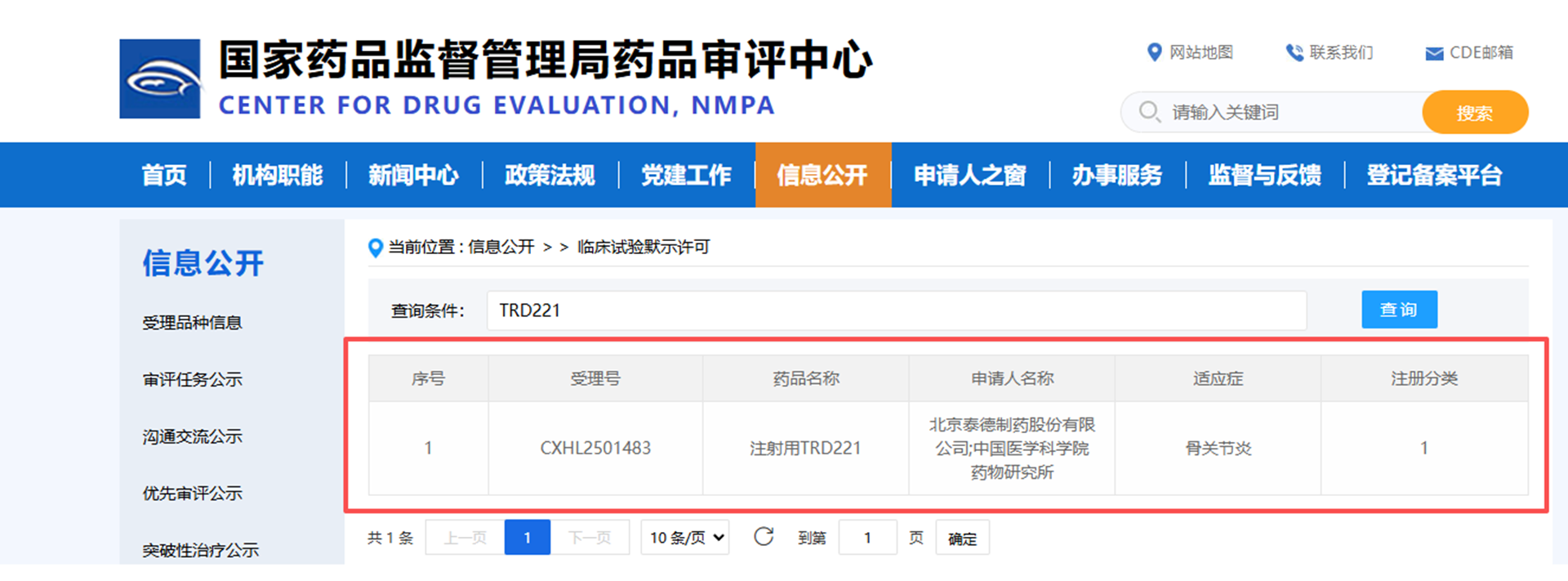Go to 首页 in the navigation bar
This screenshot has width=1568, height=581.
click(x=164, y=175)
